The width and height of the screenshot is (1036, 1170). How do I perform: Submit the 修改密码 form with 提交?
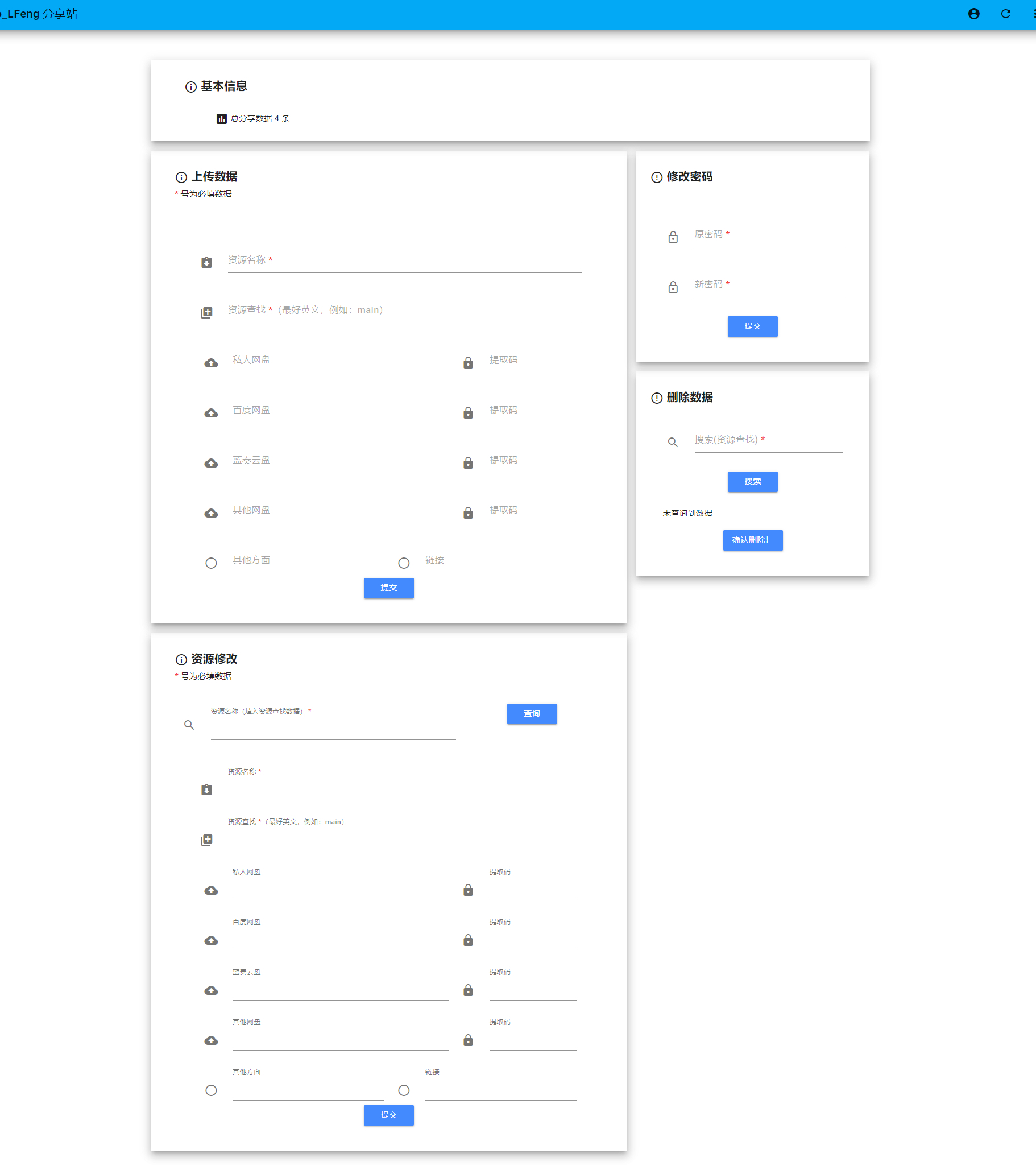[x=753, y=326]
